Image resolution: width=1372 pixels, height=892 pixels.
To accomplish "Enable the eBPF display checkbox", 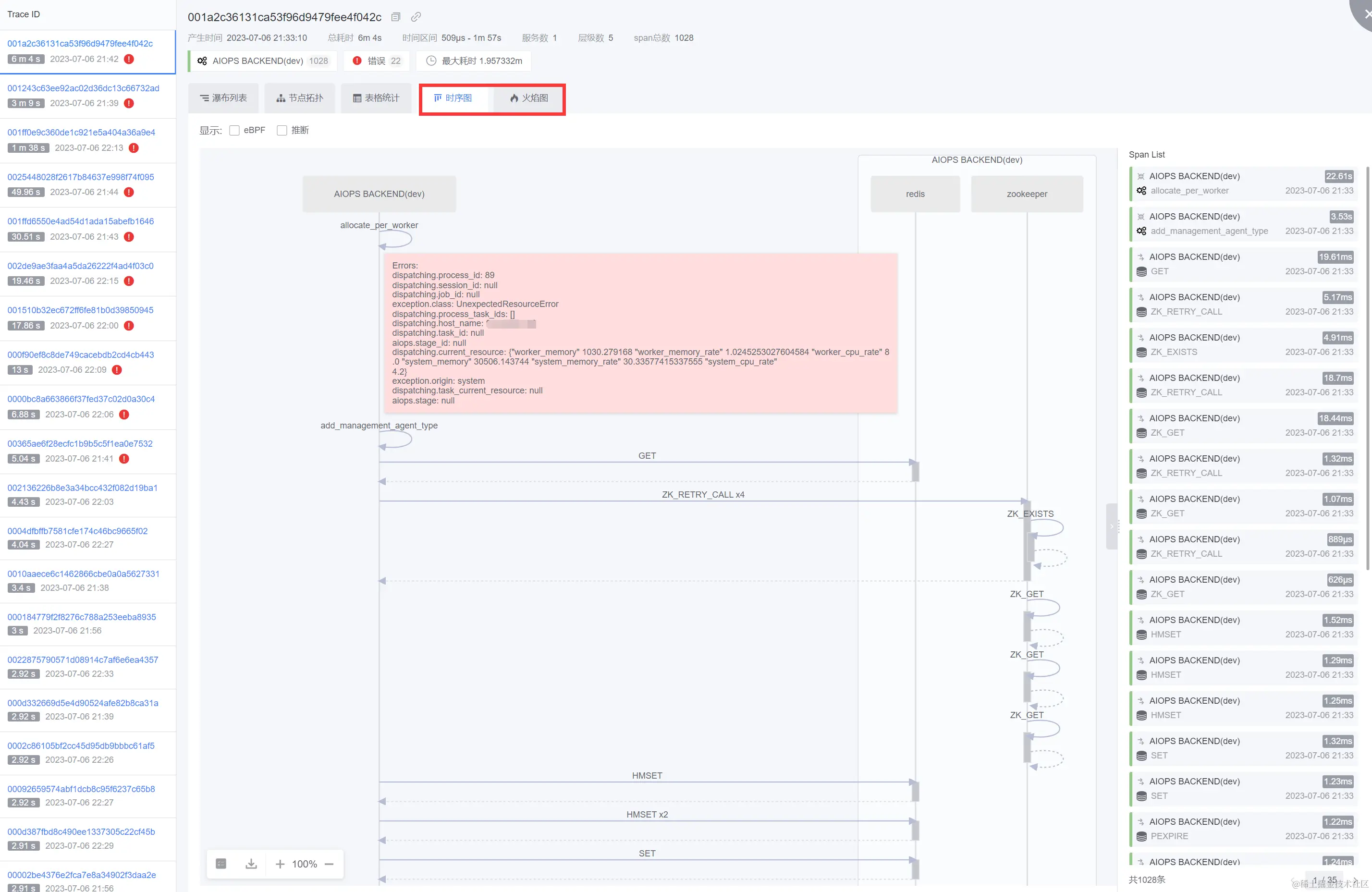I will [x=234, y=130].
